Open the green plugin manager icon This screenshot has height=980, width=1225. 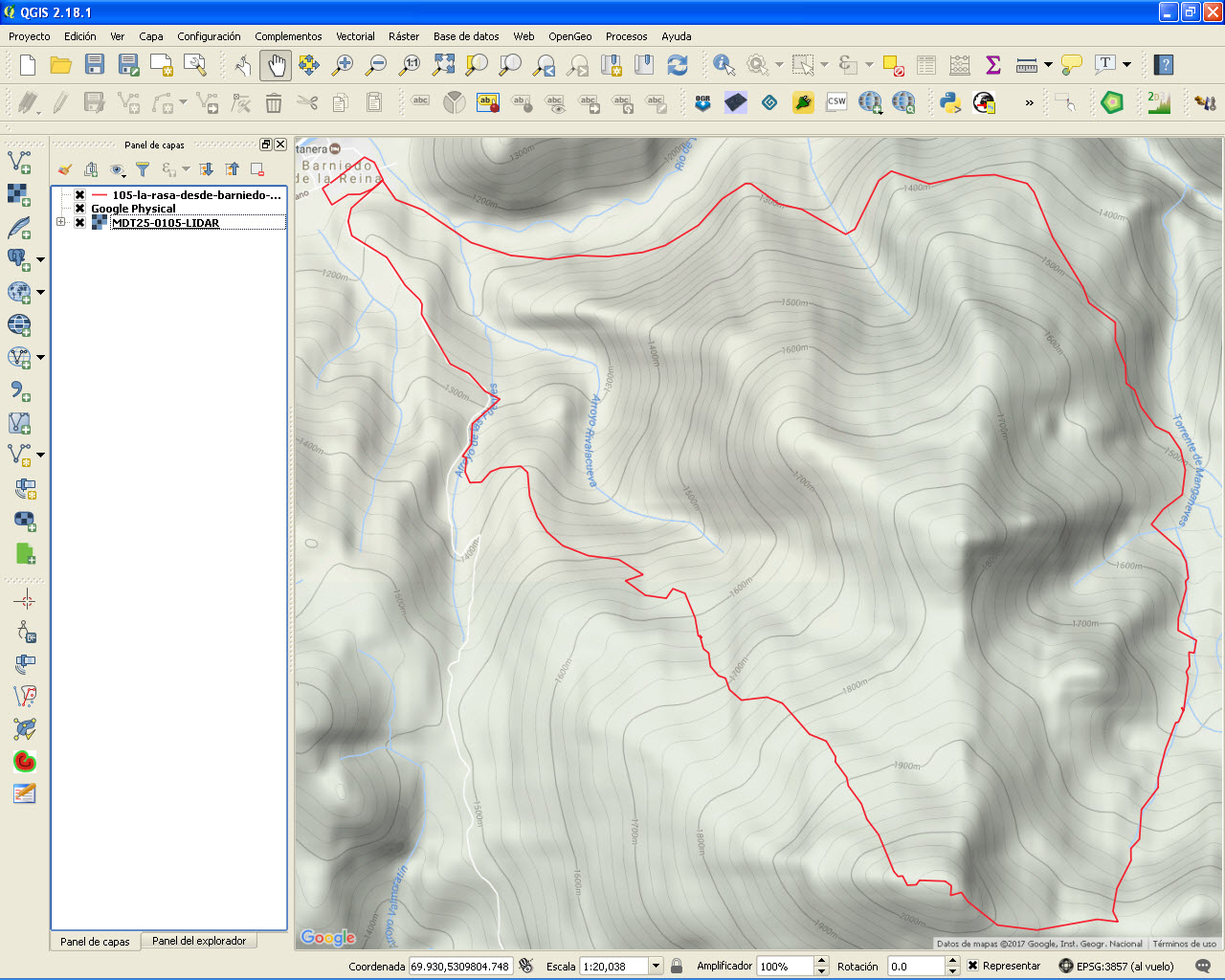click(x=803, y=102)
